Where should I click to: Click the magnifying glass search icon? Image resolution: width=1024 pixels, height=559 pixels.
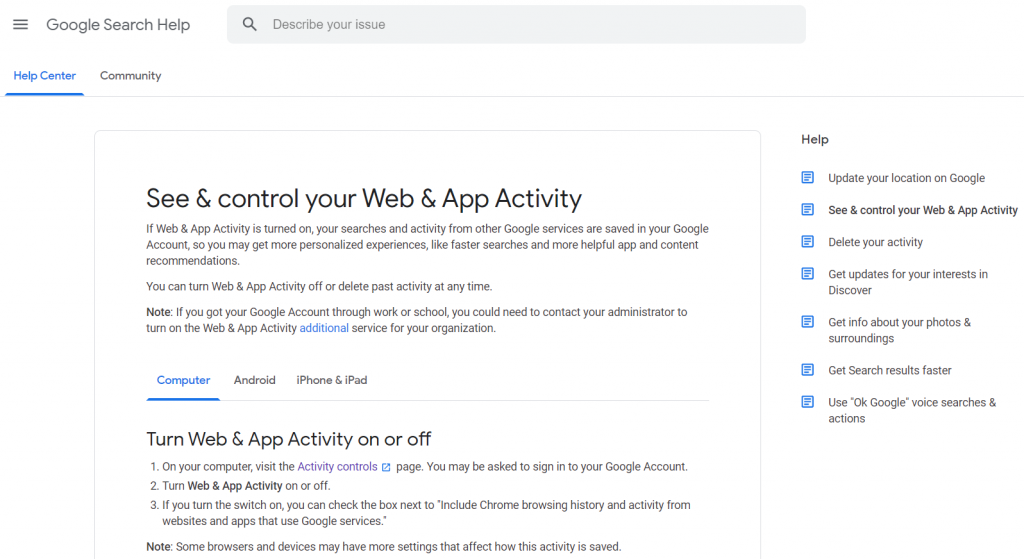tap(249, 25)
